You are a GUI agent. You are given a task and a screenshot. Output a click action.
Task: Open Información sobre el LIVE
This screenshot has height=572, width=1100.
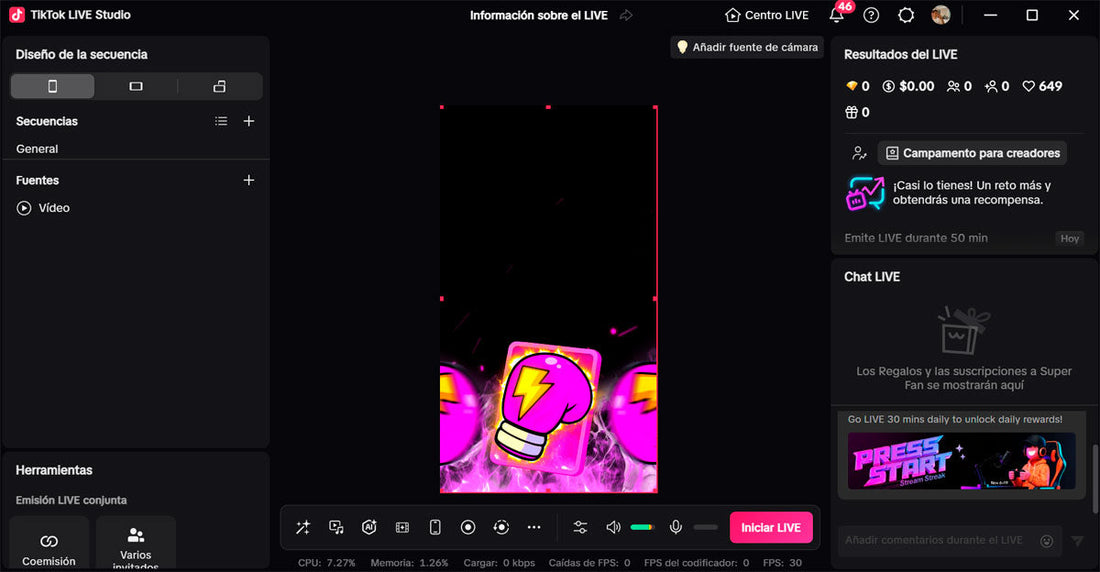coord(539,15)
